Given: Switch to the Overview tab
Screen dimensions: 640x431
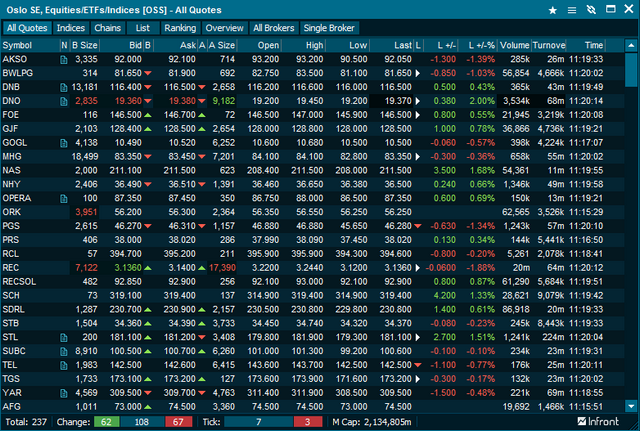Looking at the screenshot, I should [x=224, y=28].
